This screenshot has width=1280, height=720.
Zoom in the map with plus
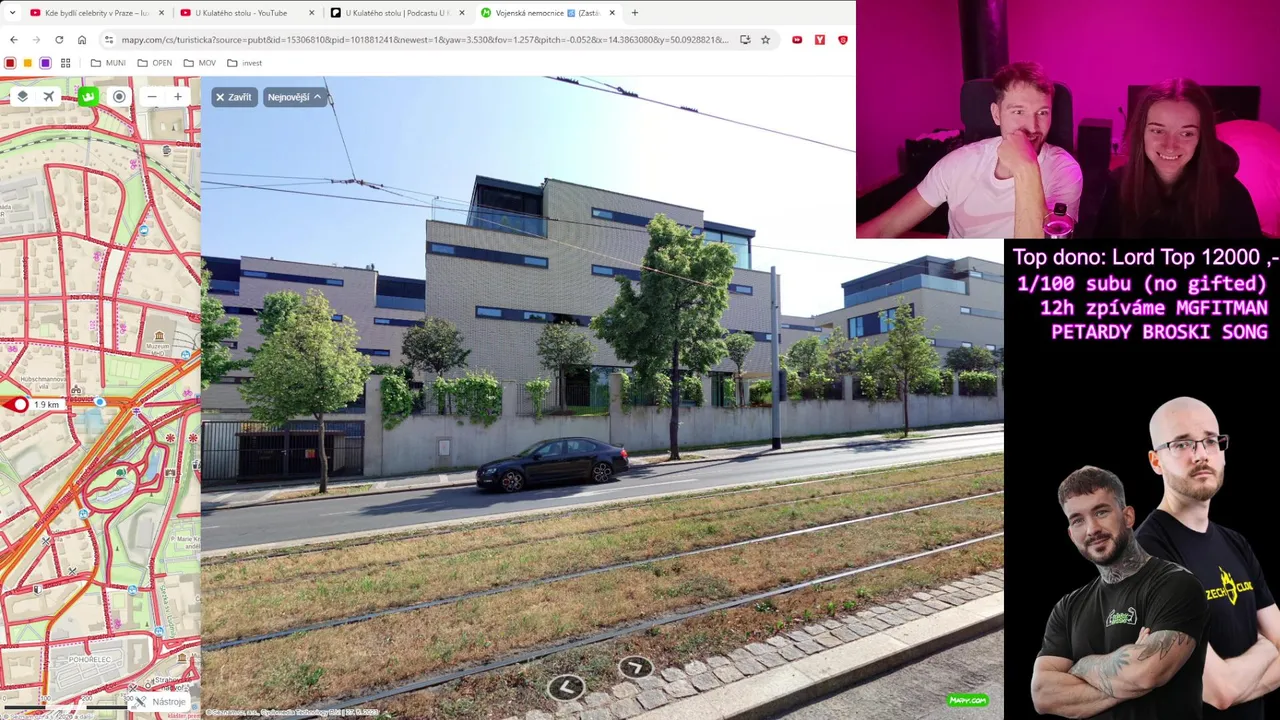pyautogui.click(x=178, y=96)
